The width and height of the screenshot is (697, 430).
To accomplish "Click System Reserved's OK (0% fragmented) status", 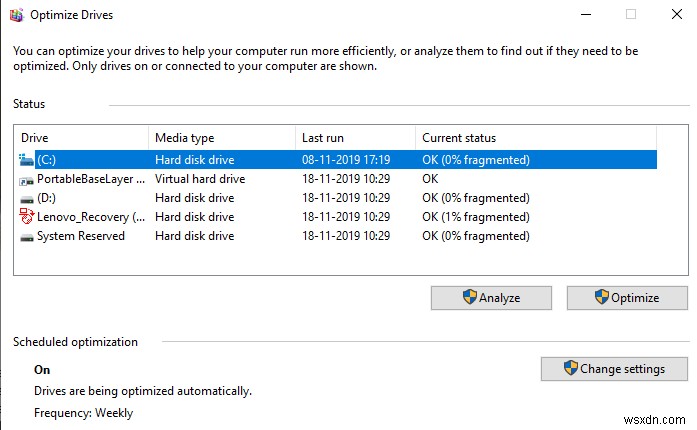I will click(x=476, y=236).
